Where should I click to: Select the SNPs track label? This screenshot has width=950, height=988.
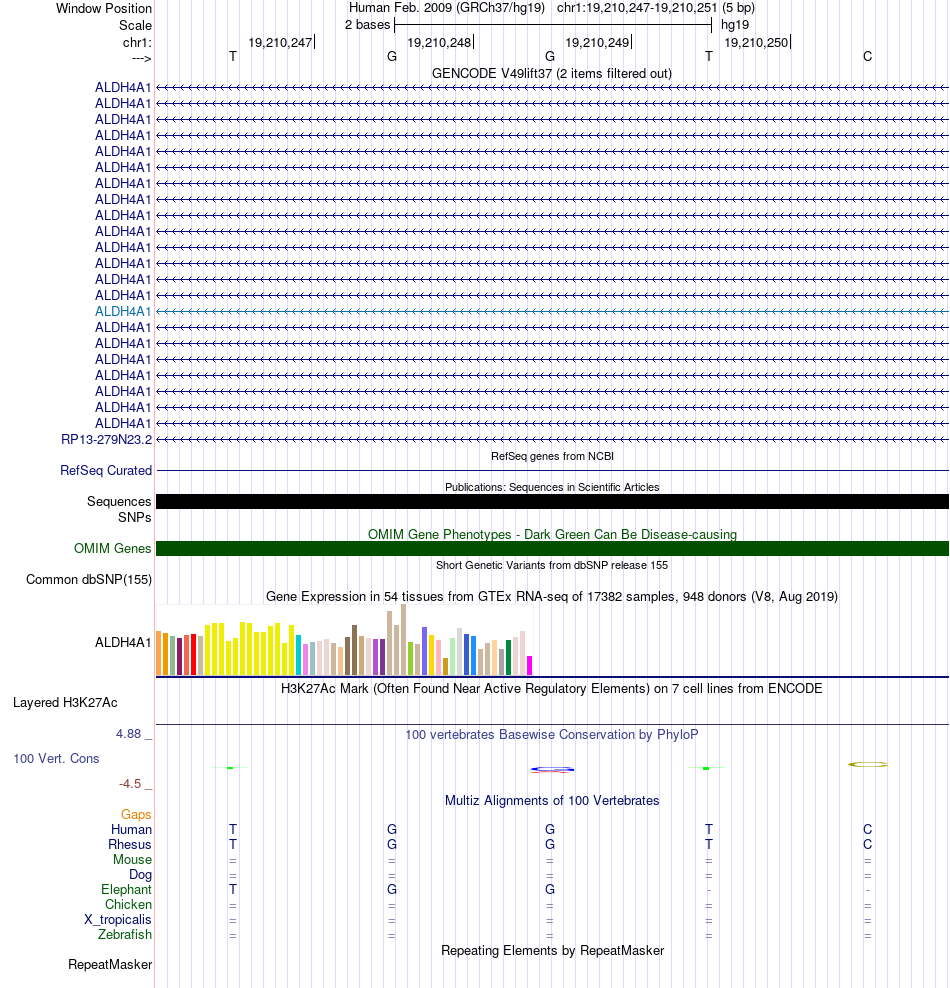pos(135,517)
